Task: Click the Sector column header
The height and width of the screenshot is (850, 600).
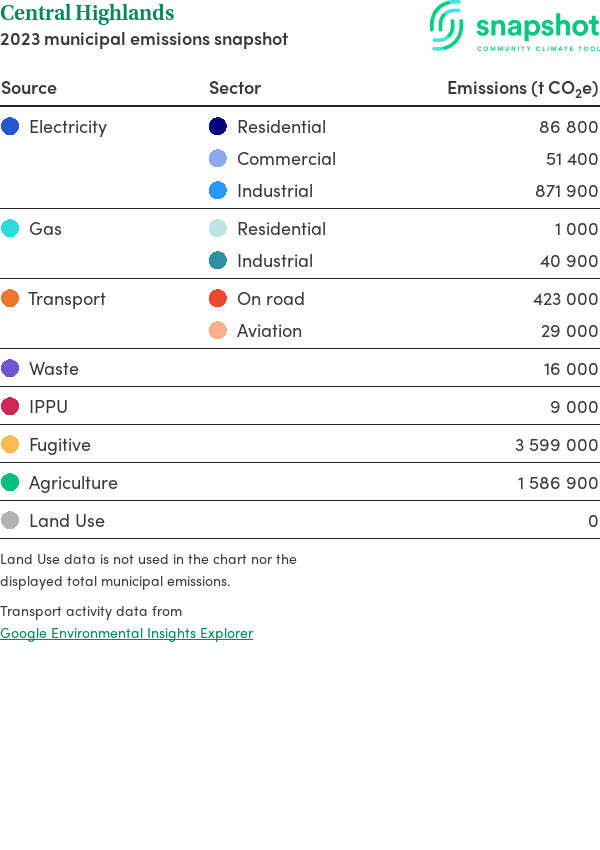Action: 235,88
